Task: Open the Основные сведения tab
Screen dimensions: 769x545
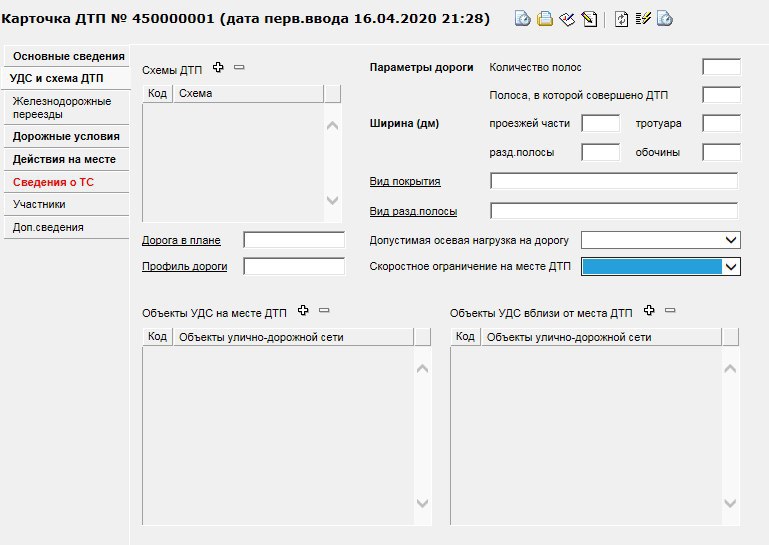Action: (69, 56)
